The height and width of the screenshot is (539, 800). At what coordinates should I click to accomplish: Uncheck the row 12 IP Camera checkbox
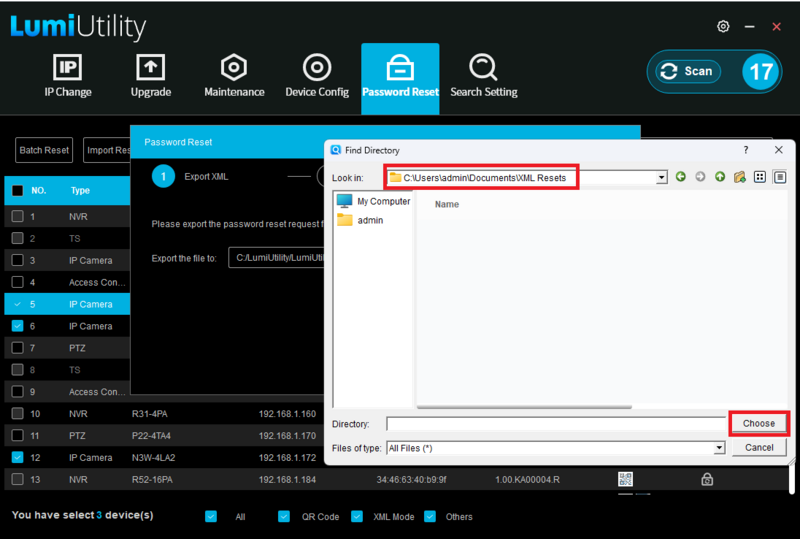point(17,457)
